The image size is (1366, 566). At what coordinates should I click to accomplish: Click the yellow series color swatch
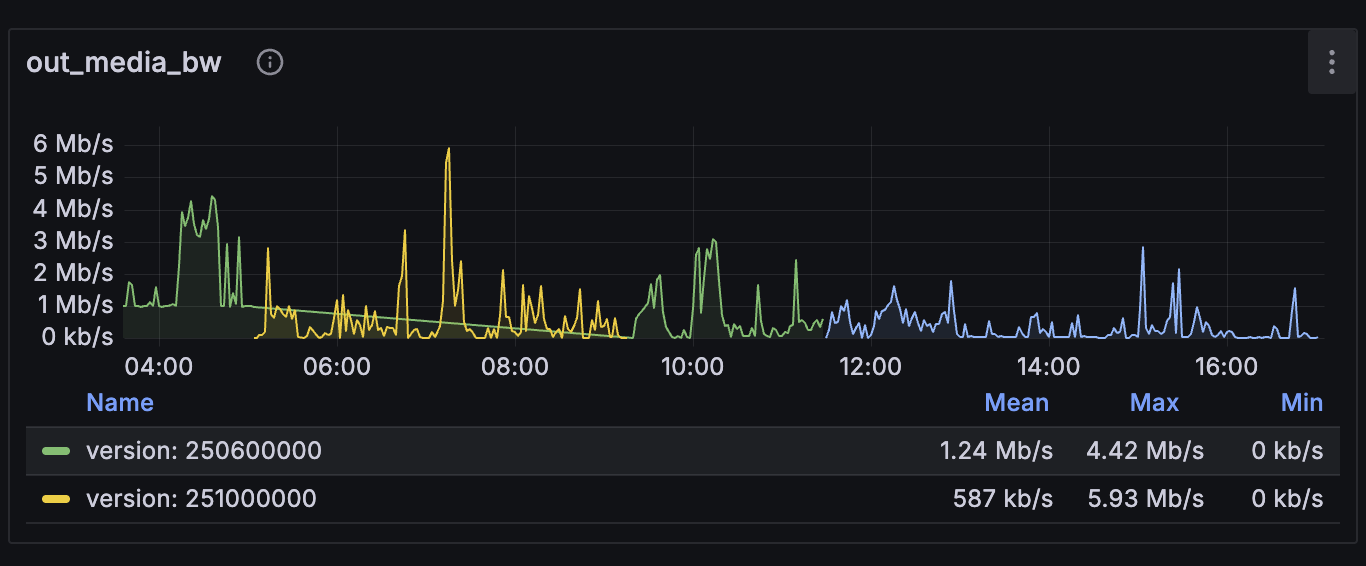click(56, 498)
